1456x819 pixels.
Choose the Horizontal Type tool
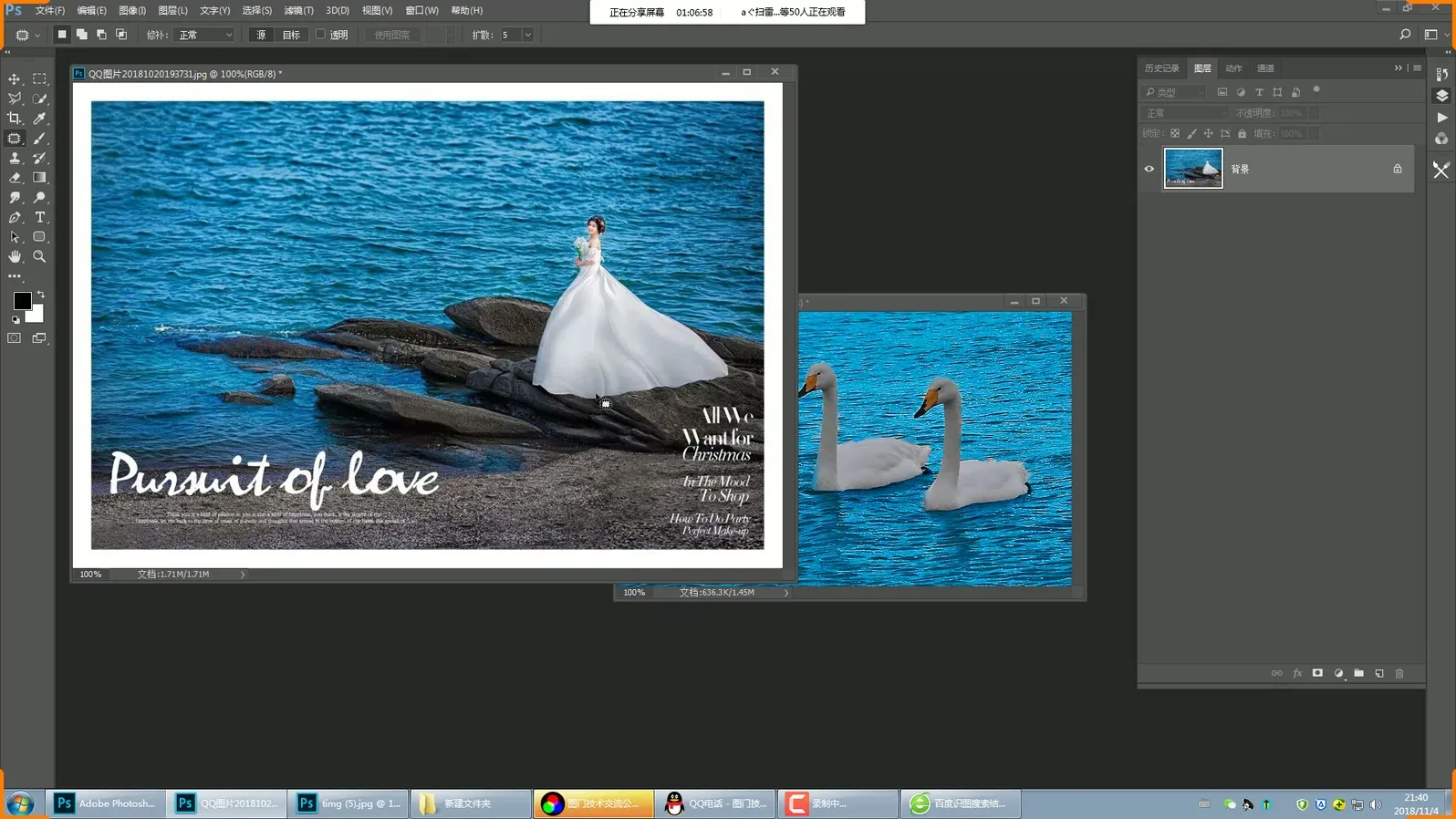click(39, 217)
